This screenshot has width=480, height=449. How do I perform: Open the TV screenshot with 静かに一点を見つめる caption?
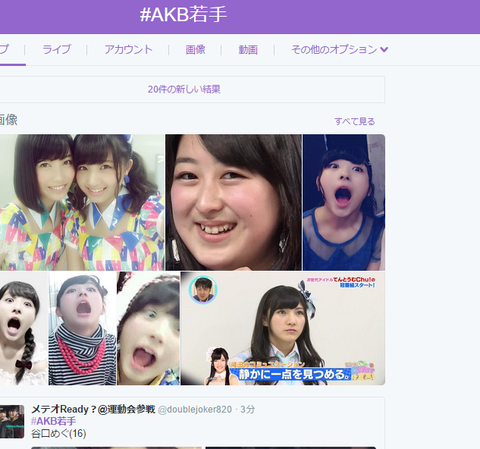(283, 328)
